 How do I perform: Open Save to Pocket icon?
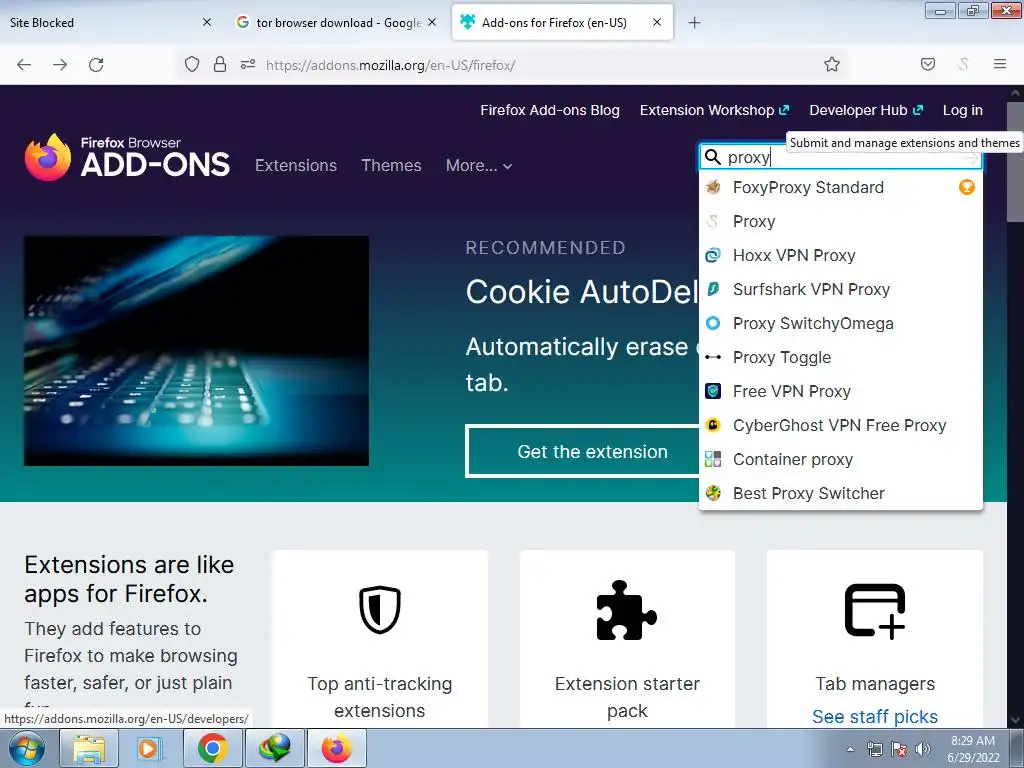(927, 64)
